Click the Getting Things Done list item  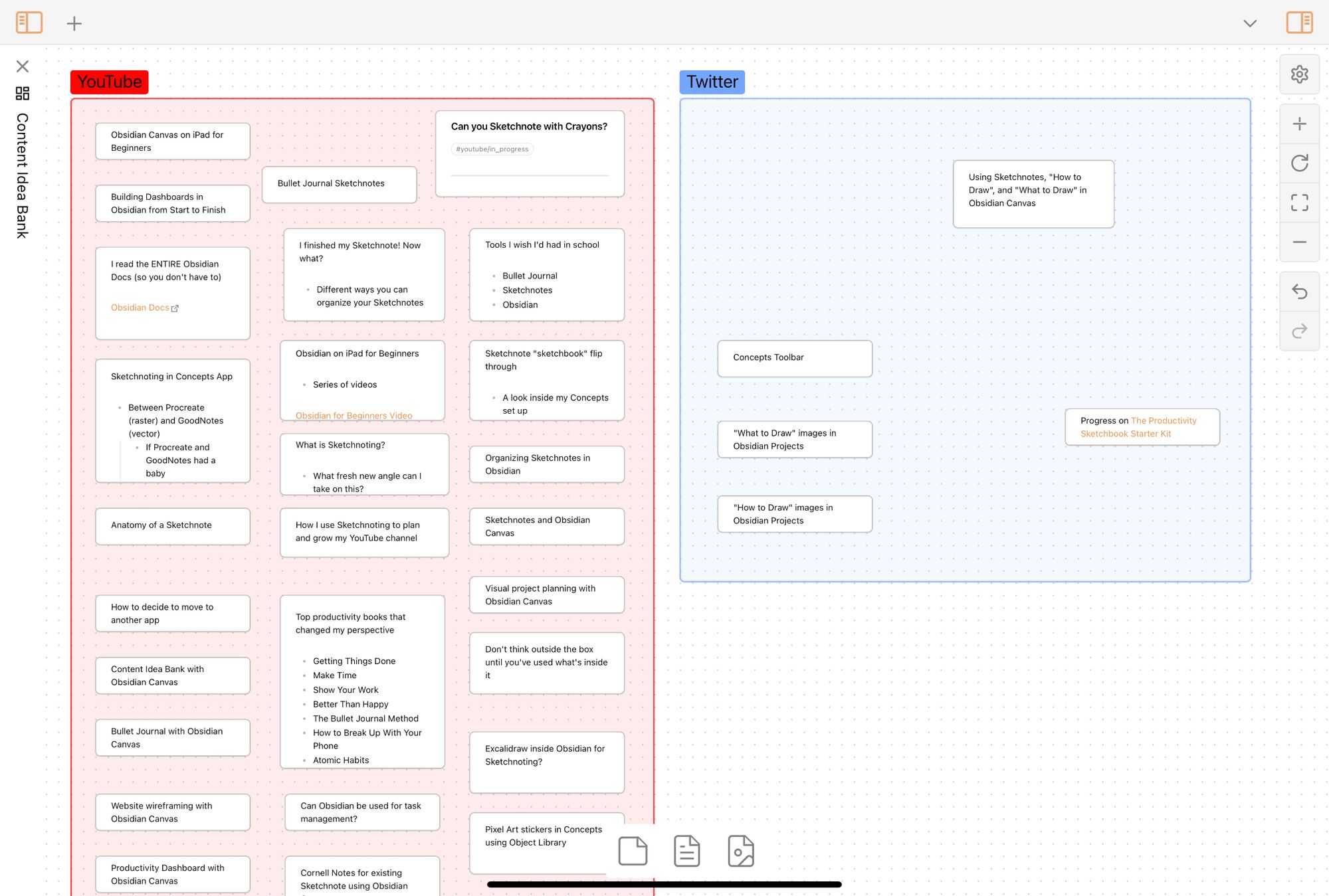tap(354, 661)
